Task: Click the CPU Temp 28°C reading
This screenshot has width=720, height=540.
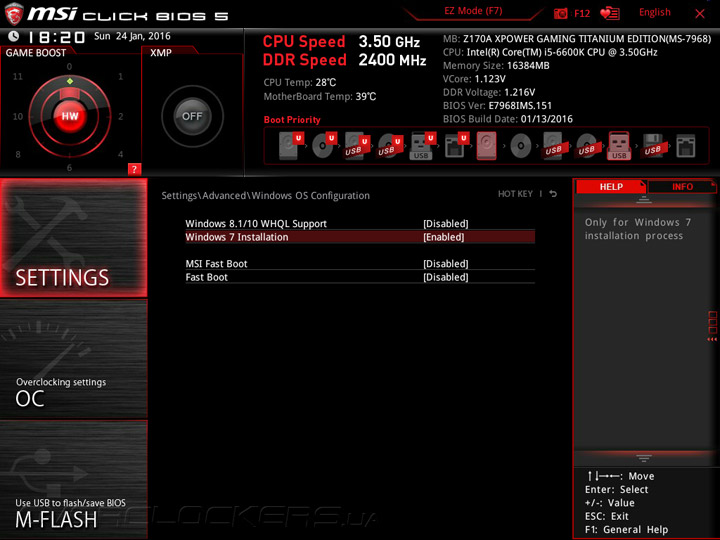Action: 300,82
